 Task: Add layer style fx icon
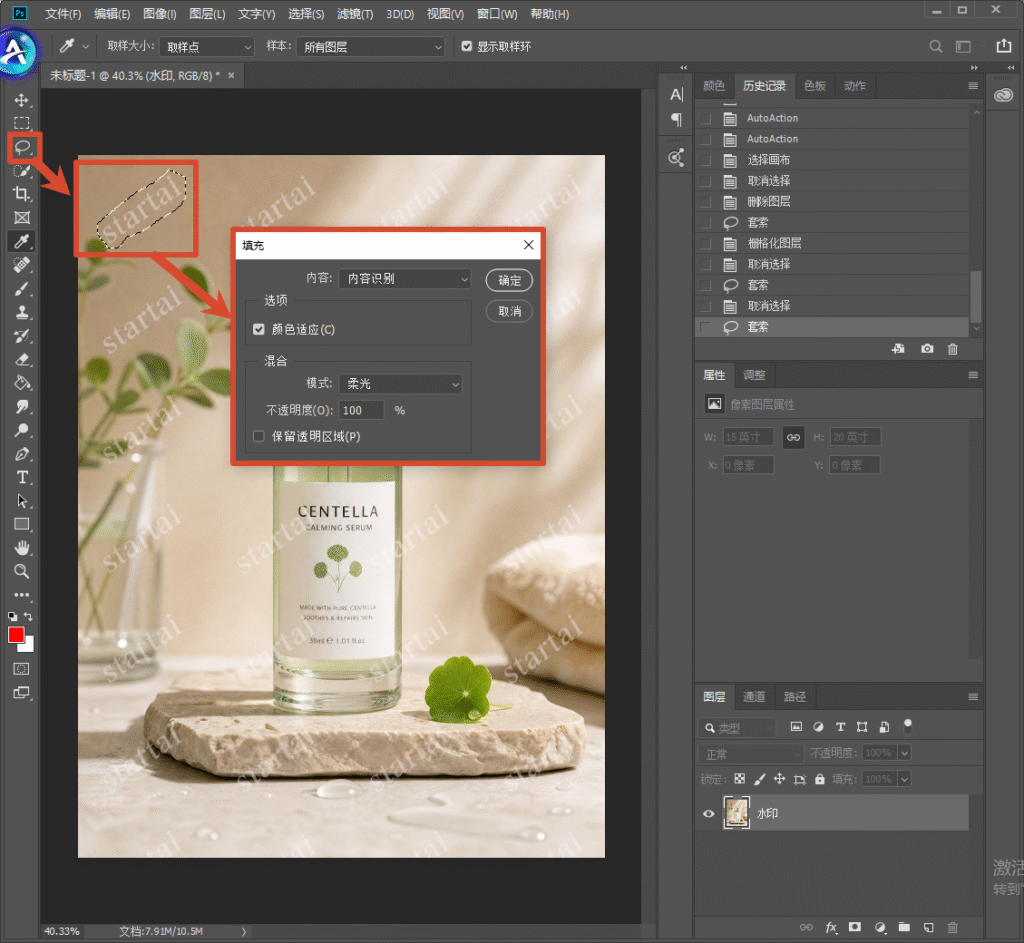point(831,927)
